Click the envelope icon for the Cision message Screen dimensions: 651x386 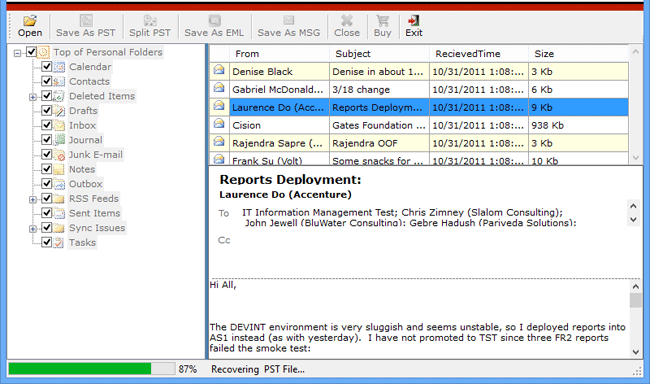(219, 124)
